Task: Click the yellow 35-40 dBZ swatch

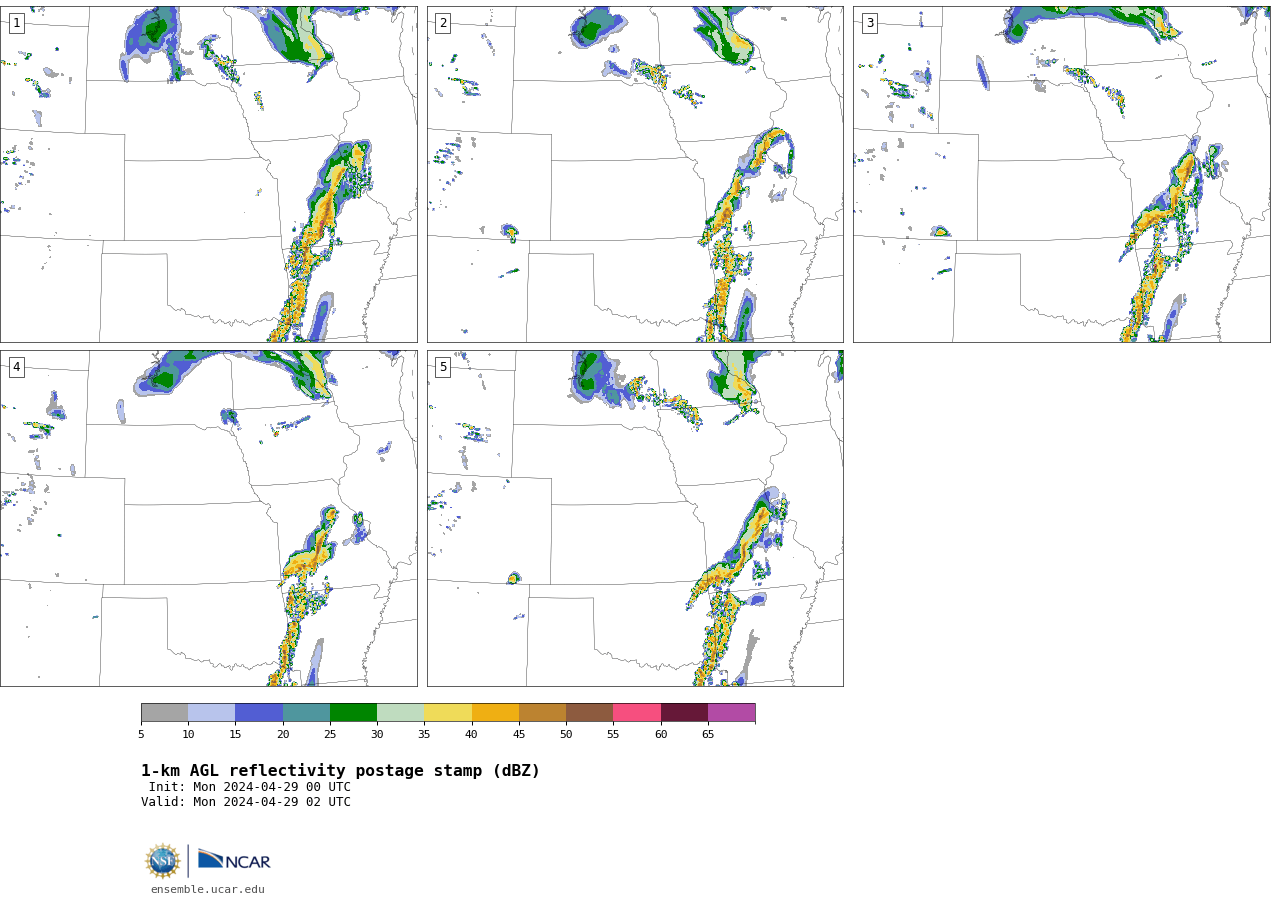Action: [x=448, y=713]
